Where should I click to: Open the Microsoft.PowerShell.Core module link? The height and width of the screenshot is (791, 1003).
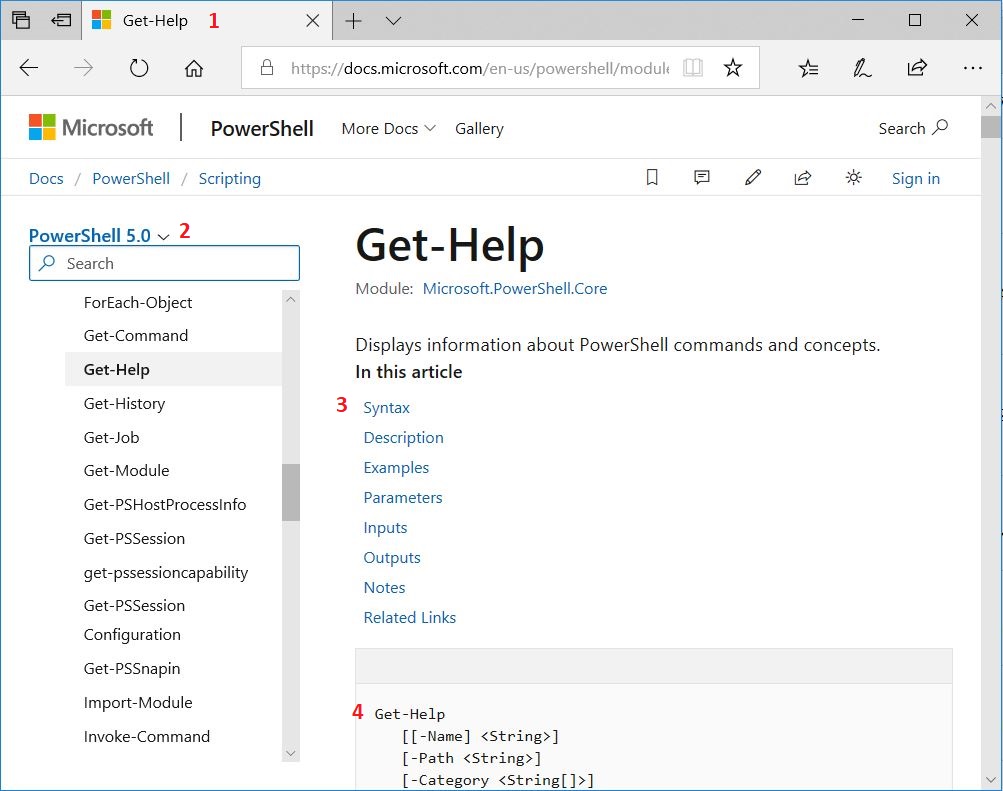515,288
